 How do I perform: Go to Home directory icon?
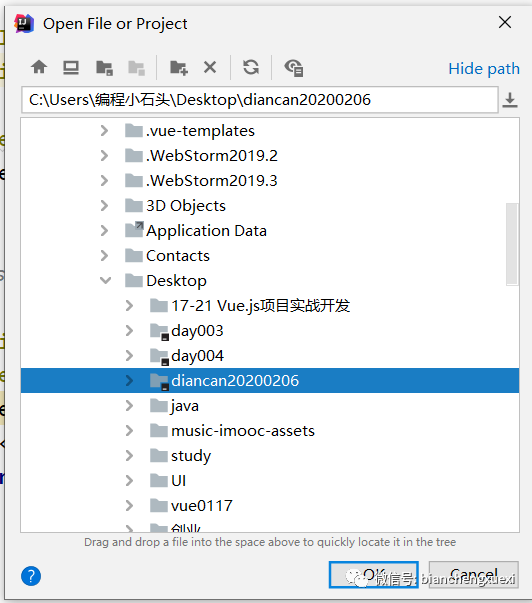(39, 67)
